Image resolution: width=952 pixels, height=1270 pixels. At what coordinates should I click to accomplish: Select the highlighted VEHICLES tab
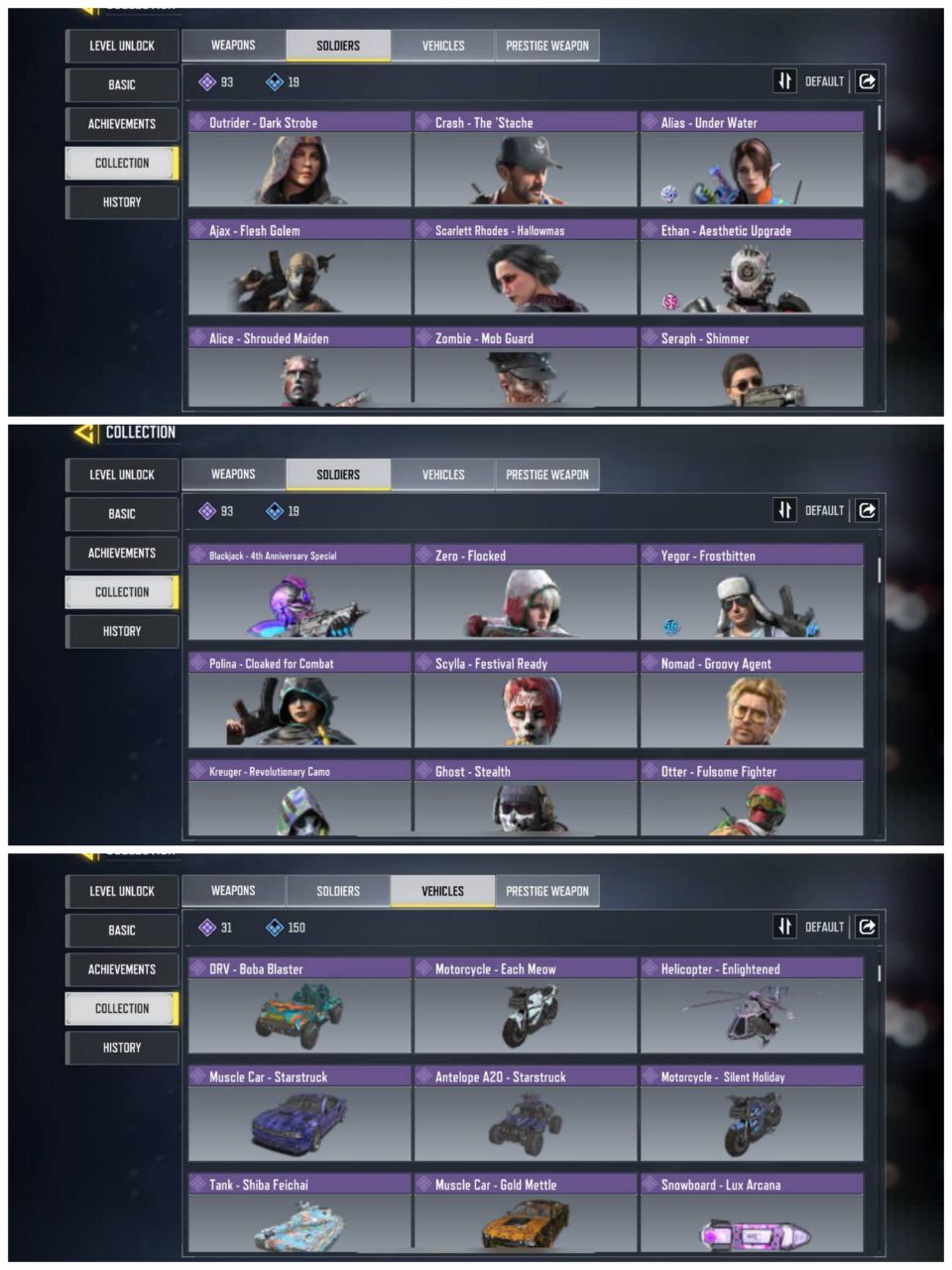click(x=442, y=891)
